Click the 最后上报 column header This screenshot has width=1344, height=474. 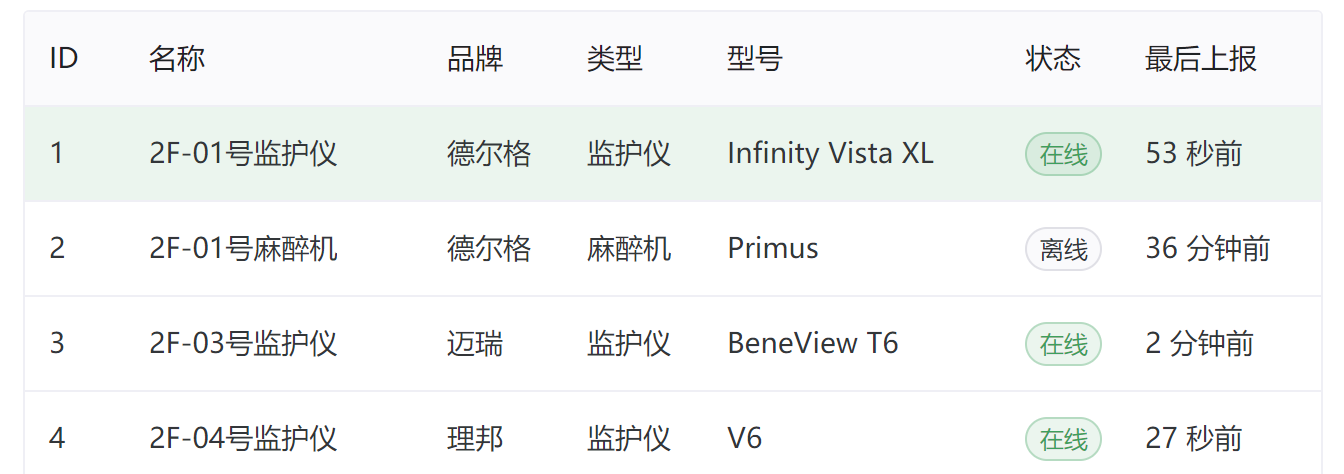[x=1200, y=59]
